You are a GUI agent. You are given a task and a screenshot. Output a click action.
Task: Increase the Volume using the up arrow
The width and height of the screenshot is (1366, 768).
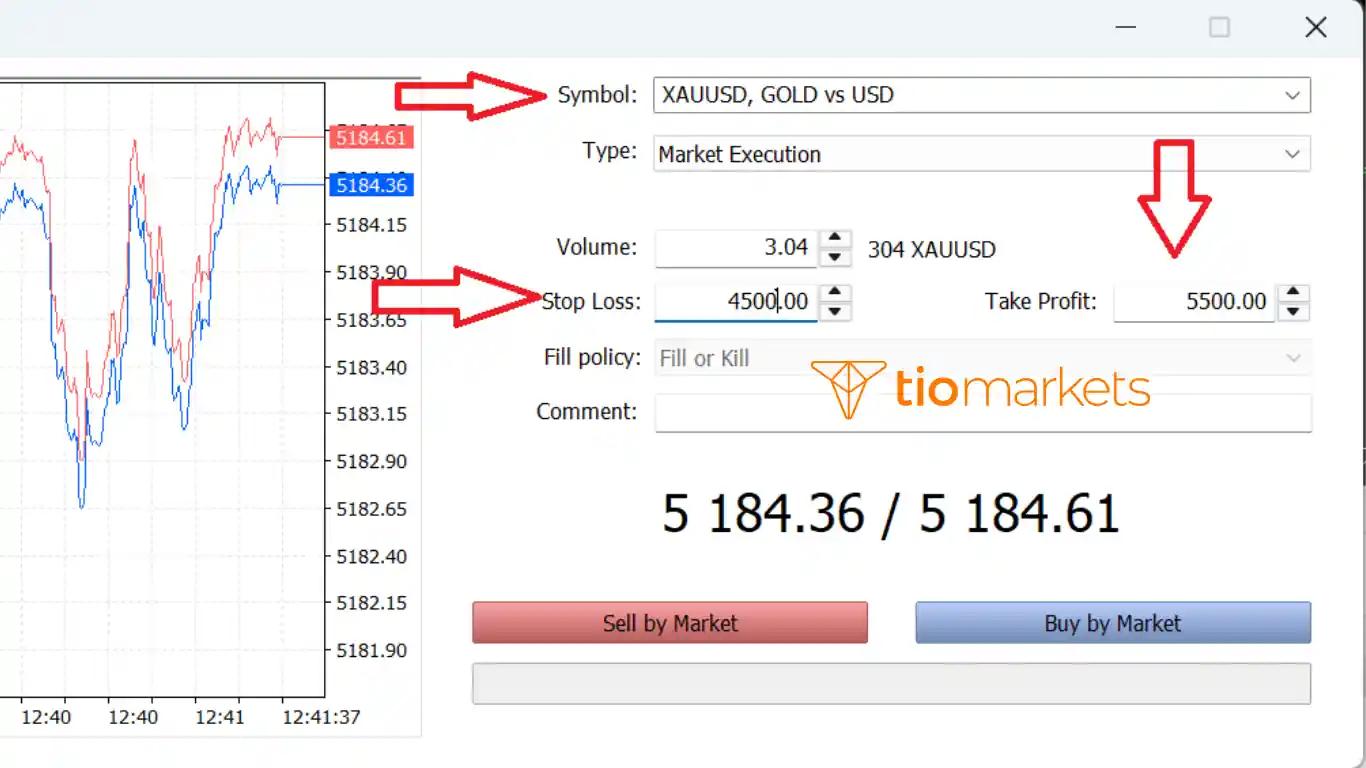pos(835,239)
